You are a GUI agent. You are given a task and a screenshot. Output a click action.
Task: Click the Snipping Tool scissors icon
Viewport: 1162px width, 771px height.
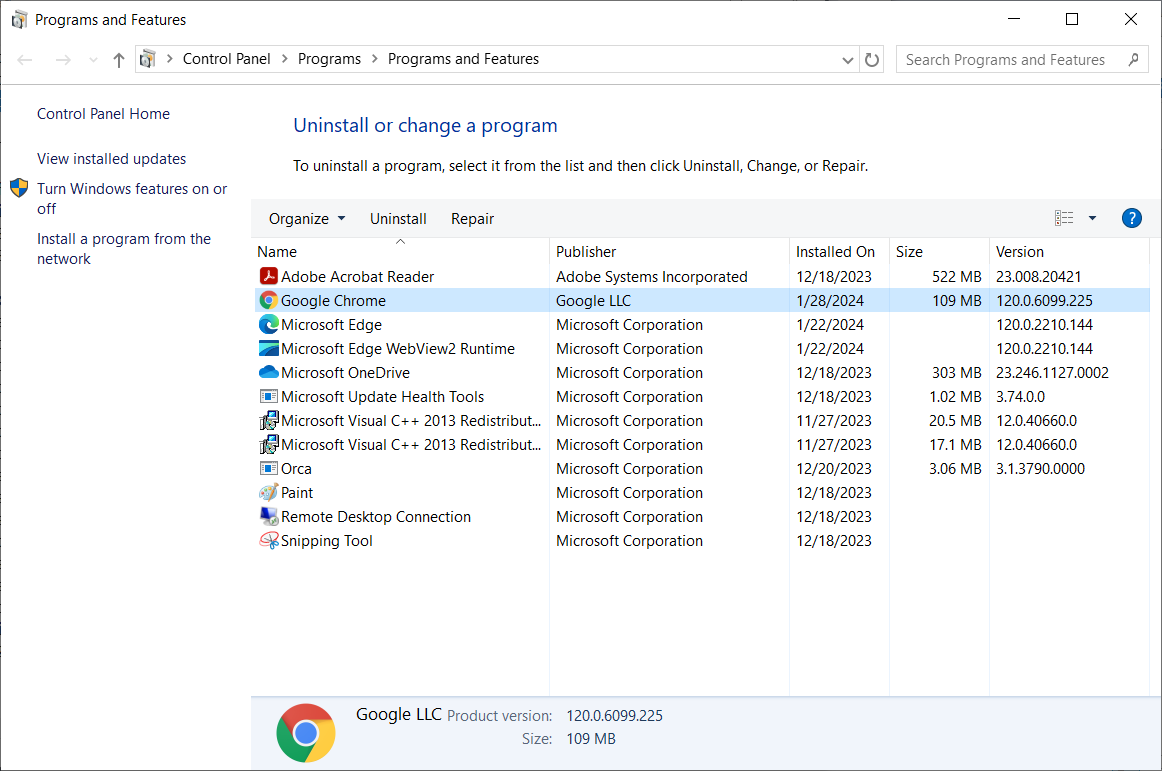click(x=268, y=540)
